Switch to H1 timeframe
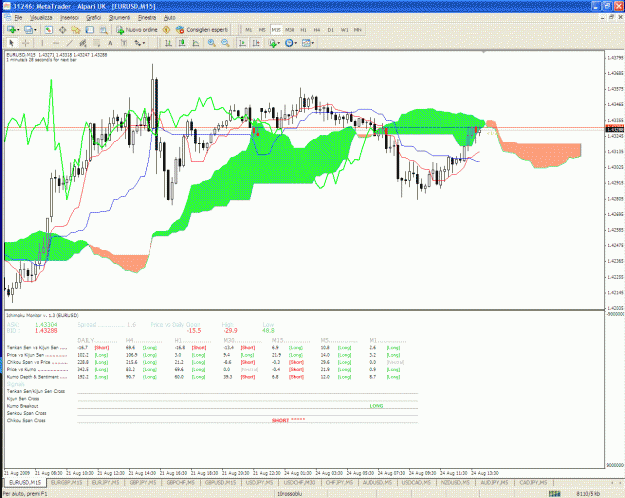This screenshot has height=498, width=625. pyautogui.click(x=303, y=30)
